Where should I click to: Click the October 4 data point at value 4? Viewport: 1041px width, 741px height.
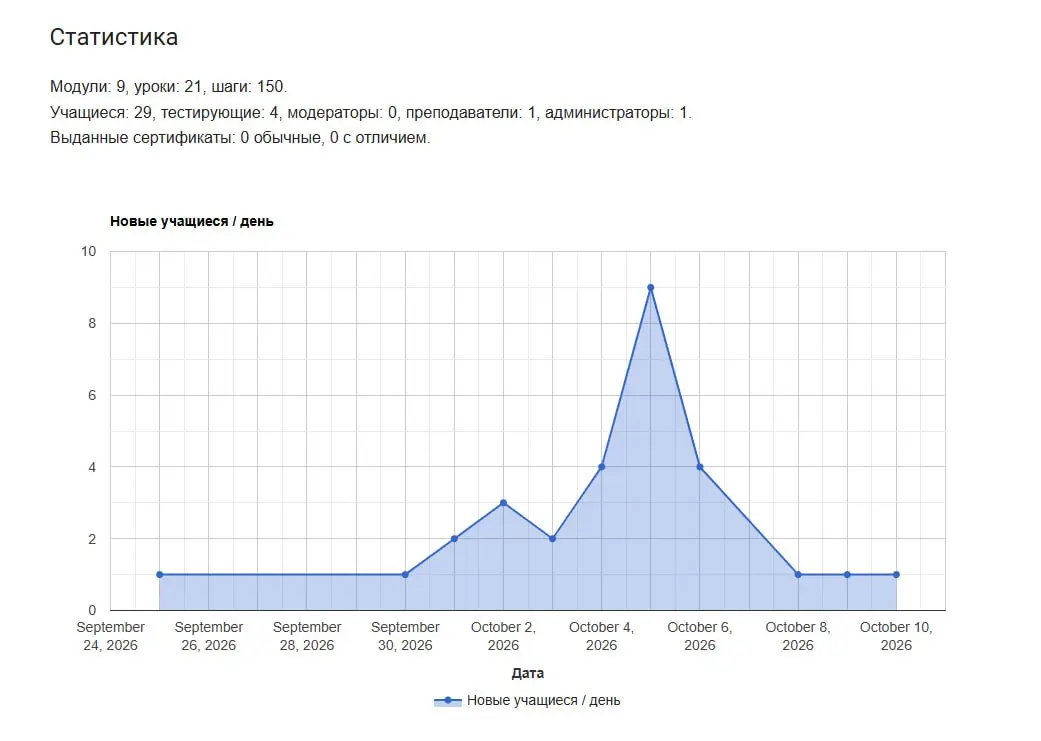coord(601,467)
